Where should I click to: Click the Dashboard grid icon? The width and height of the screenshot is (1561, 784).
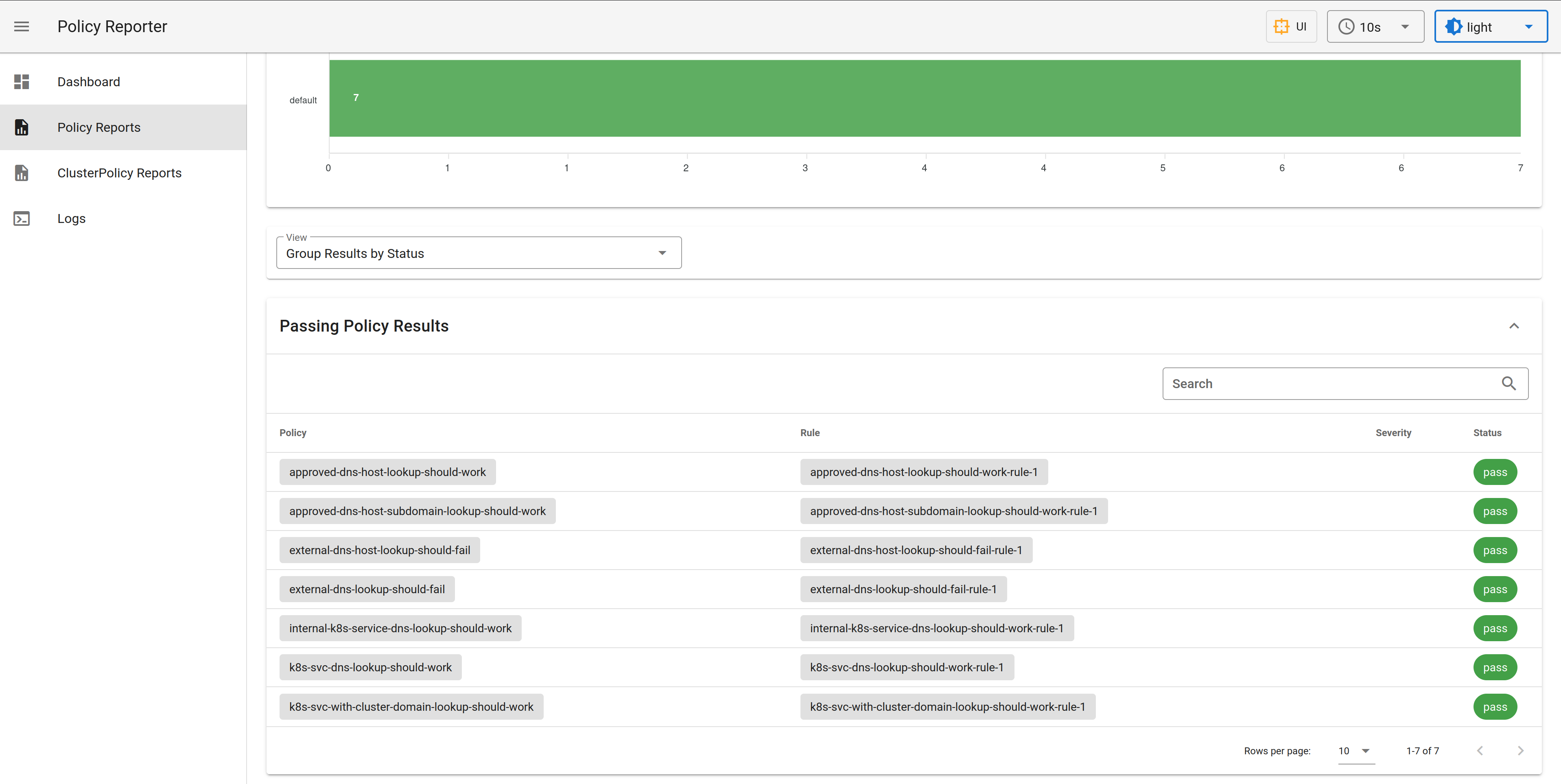pyautogui.click(x=22, y=82)
